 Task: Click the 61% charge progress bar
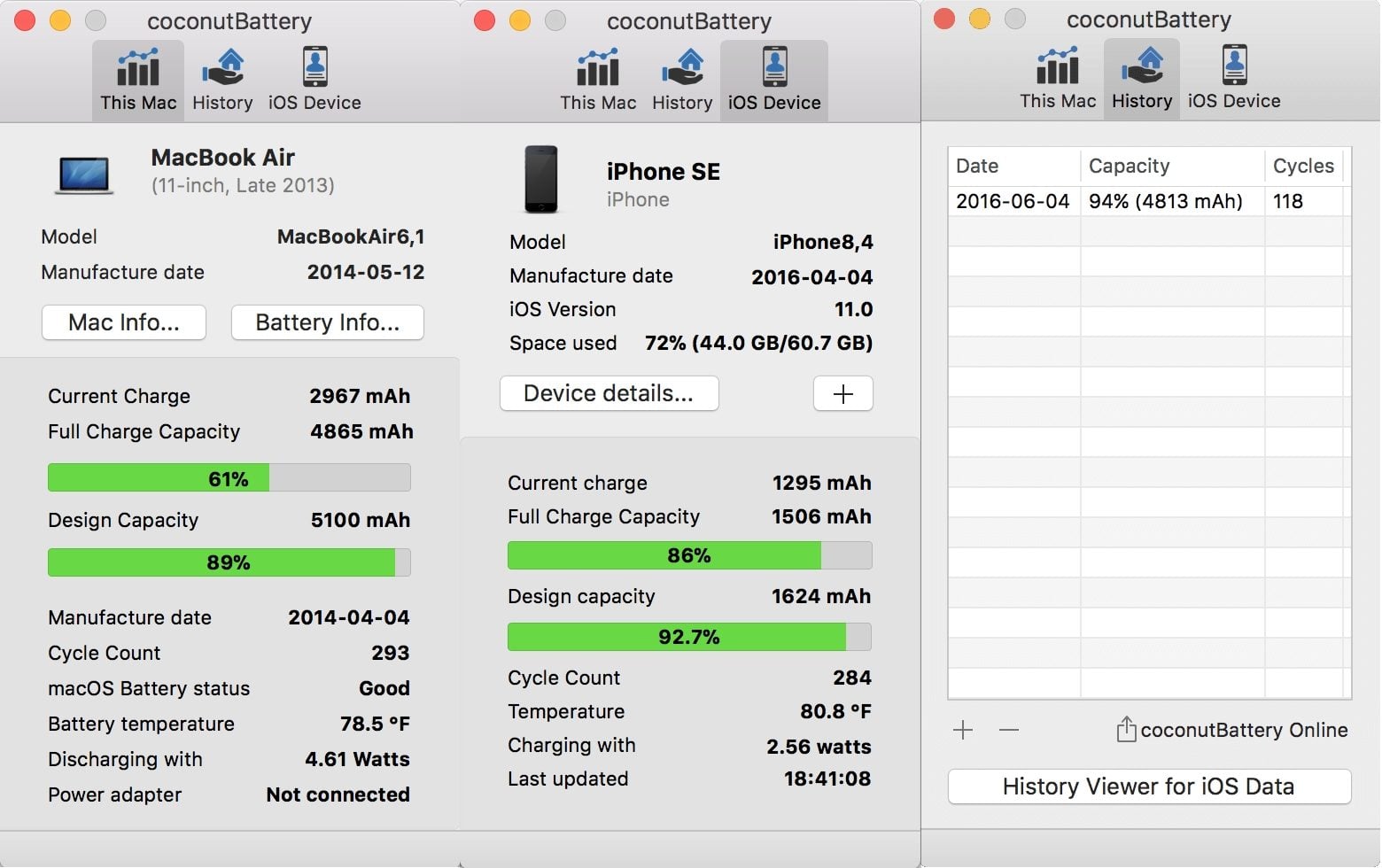pyautogui.click(x=229, y=478)
